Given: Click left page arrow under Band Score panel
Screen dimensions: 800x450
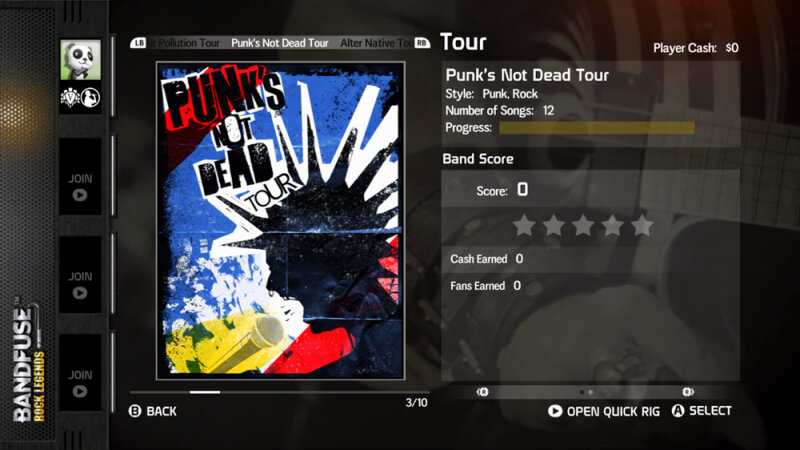Looking at the screenshot, I should 483,392.
